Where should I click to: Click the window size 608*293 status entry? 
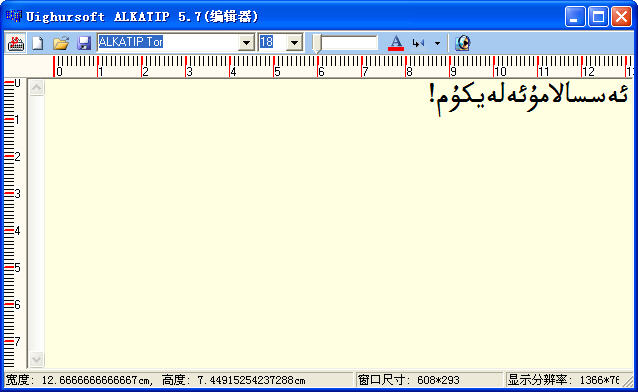(x=409, y=380)
